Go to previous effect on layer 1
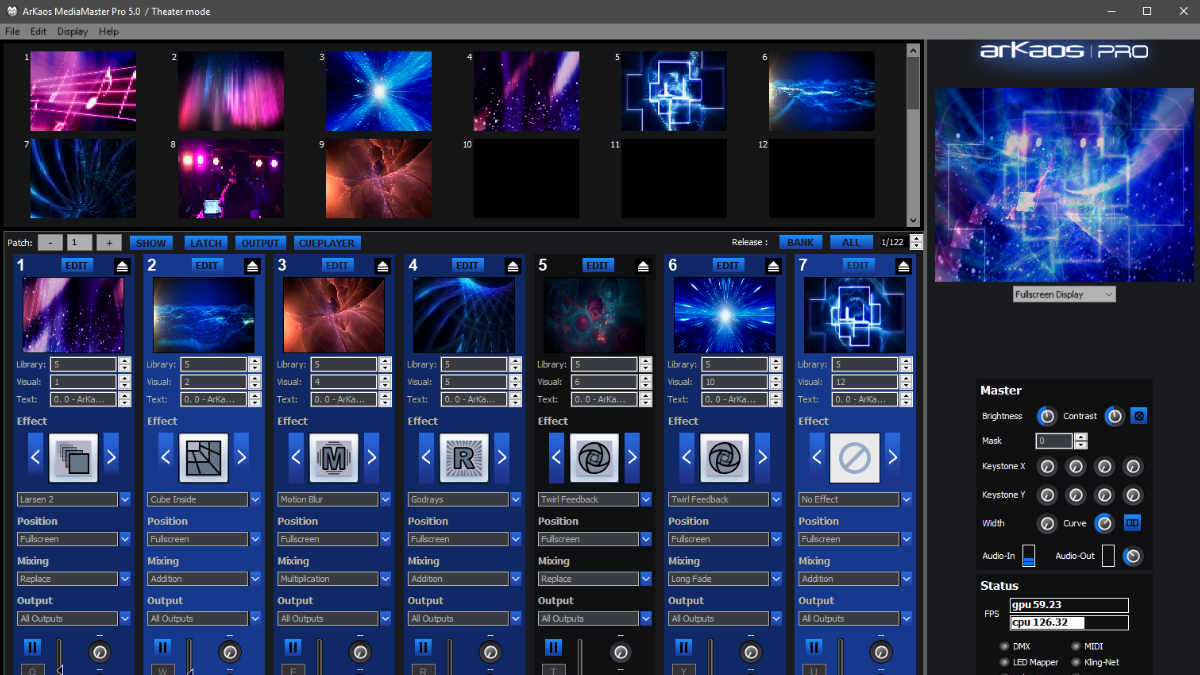This screenshot has width=1200, height=675. pyautogui.click(x=36, y=458)
